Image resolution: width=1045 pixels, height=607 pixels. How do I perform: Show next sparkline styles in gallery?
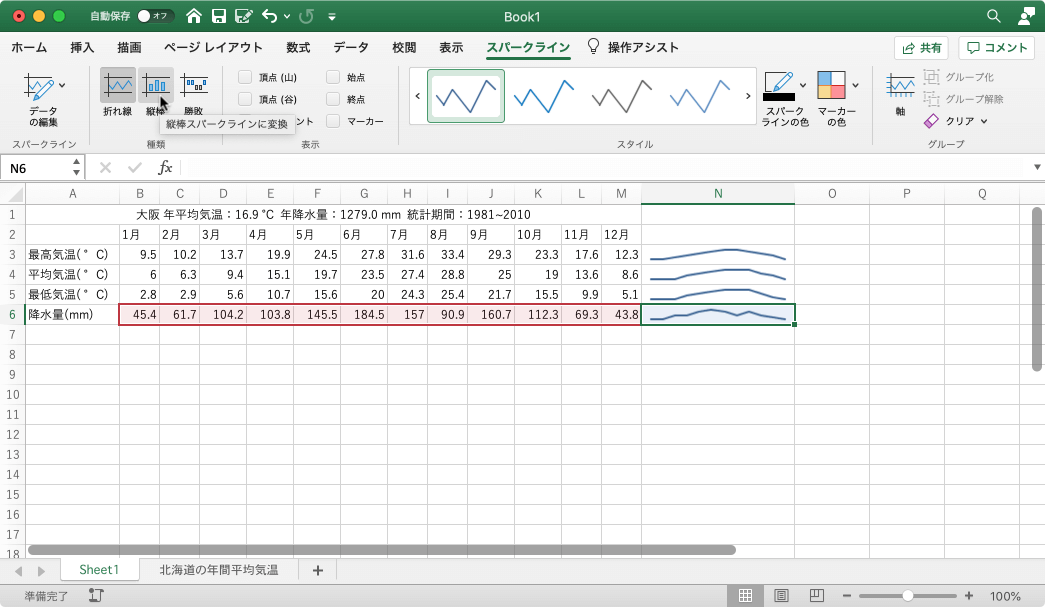coord(748,96)
